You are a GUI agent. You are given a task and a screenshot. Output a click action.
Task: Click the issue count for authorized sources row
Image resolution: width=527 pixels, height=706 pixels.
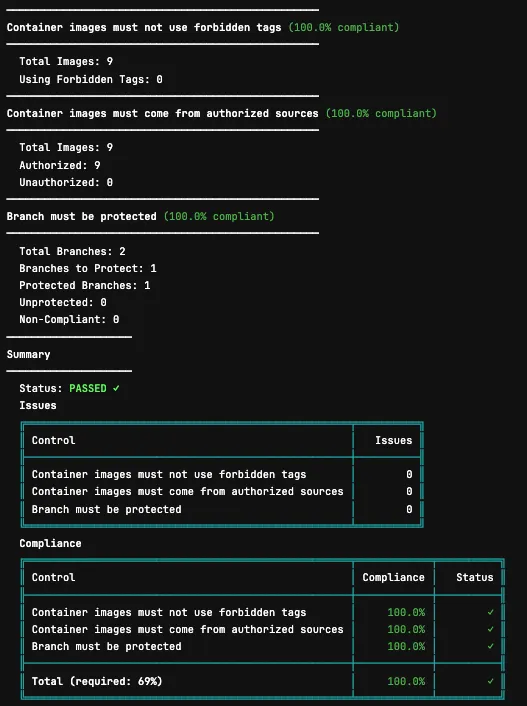pyautogui.click(x=409, y=492)
